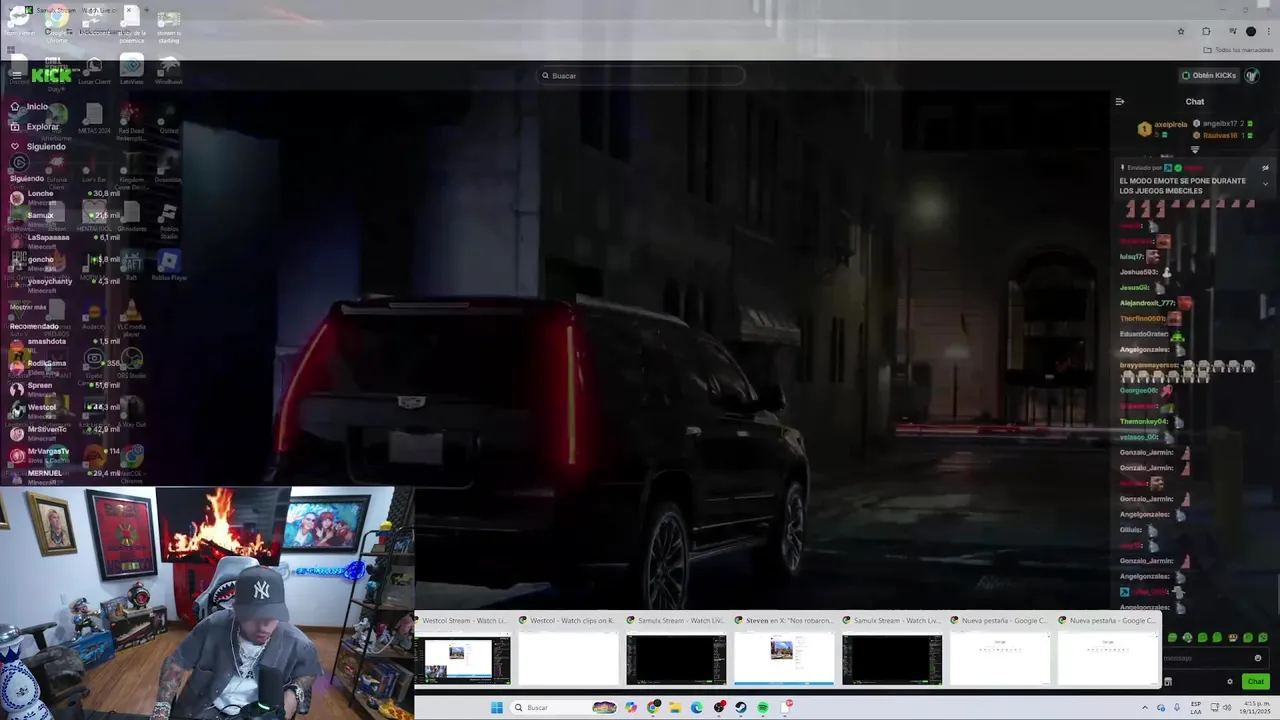Bookmark page with Chrome star icon
The image size is (1280, 720).
tap(1181, 31)
